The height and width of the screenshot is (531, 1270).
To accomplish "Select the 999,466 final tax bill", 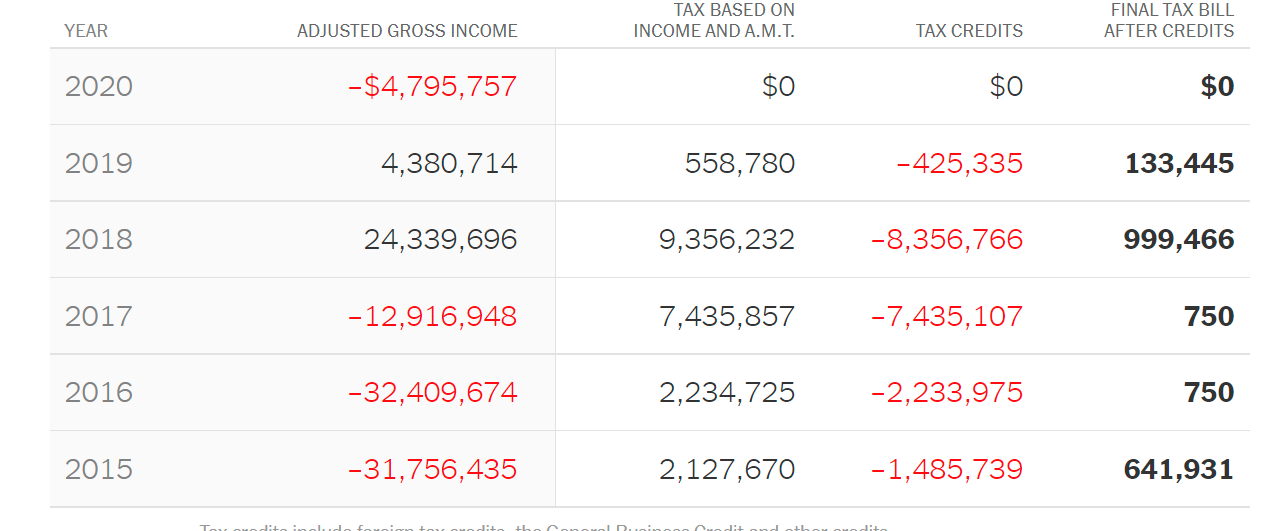I will [1179, 239].
